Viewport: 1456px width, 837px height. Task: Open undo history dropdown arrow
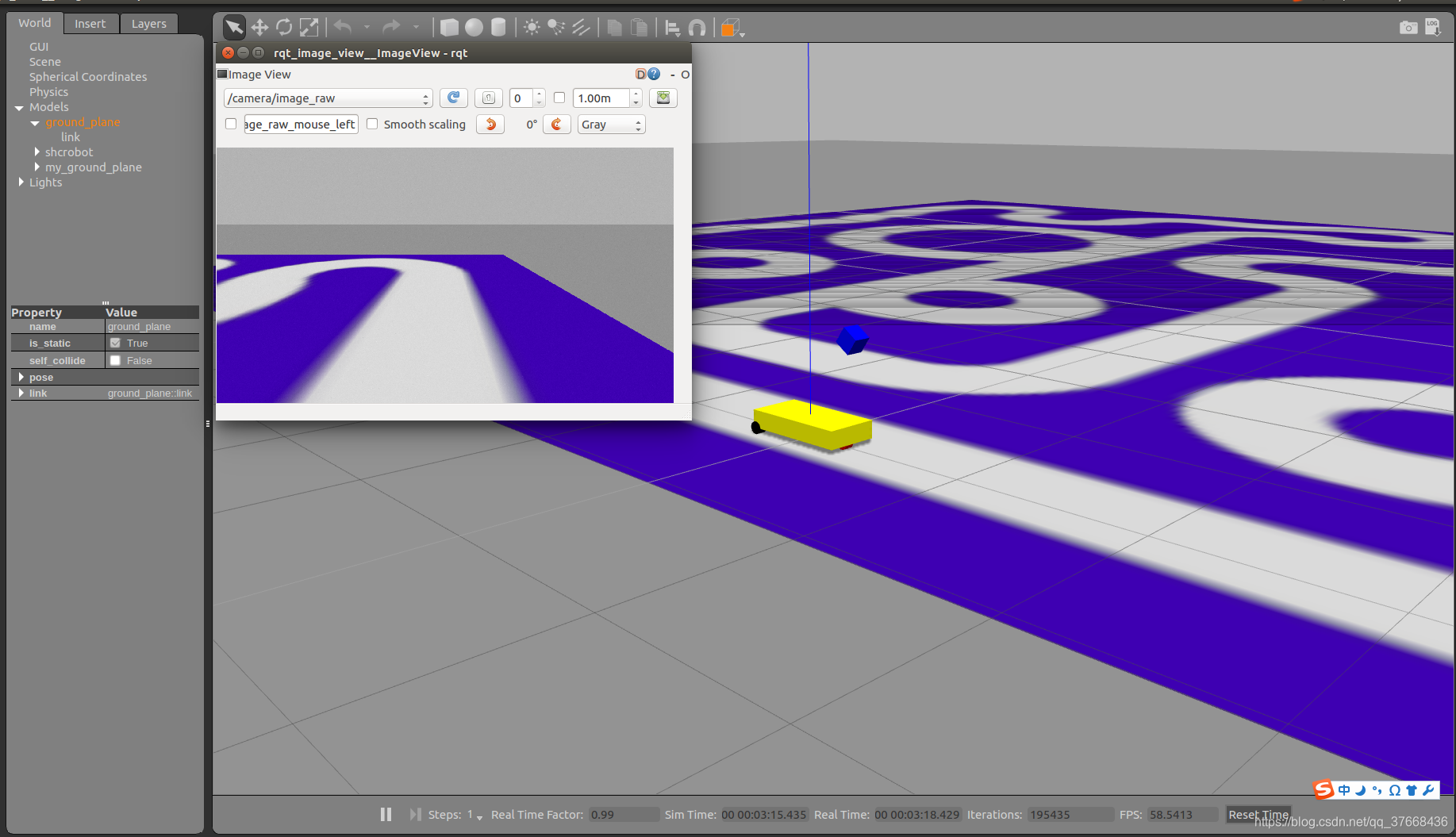pyautogui.click(x=367, y=27)
